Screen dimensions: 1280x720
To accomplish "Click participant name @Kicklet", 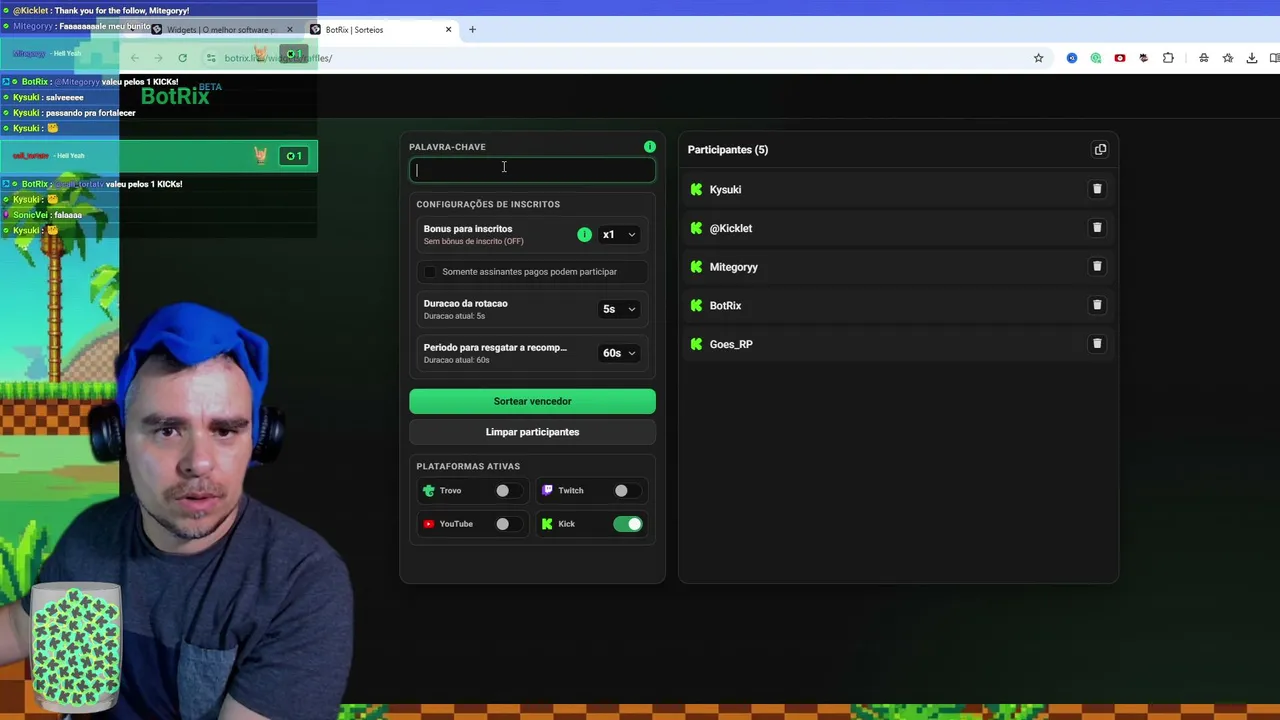I will [730, 228].
